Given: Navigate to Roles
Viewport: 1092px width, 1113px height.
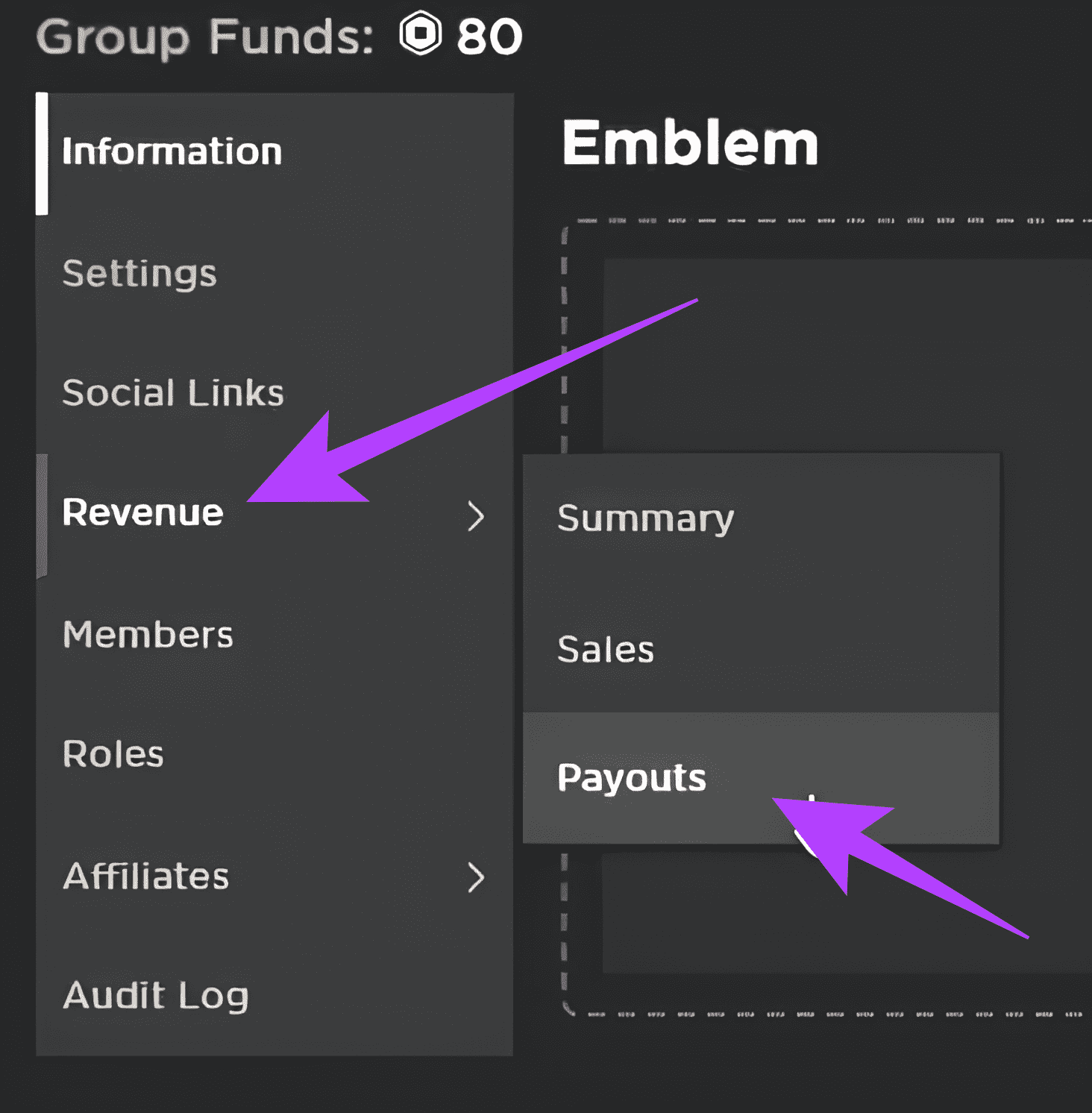Looking at the screenshot, I should (x=113, y=754).
